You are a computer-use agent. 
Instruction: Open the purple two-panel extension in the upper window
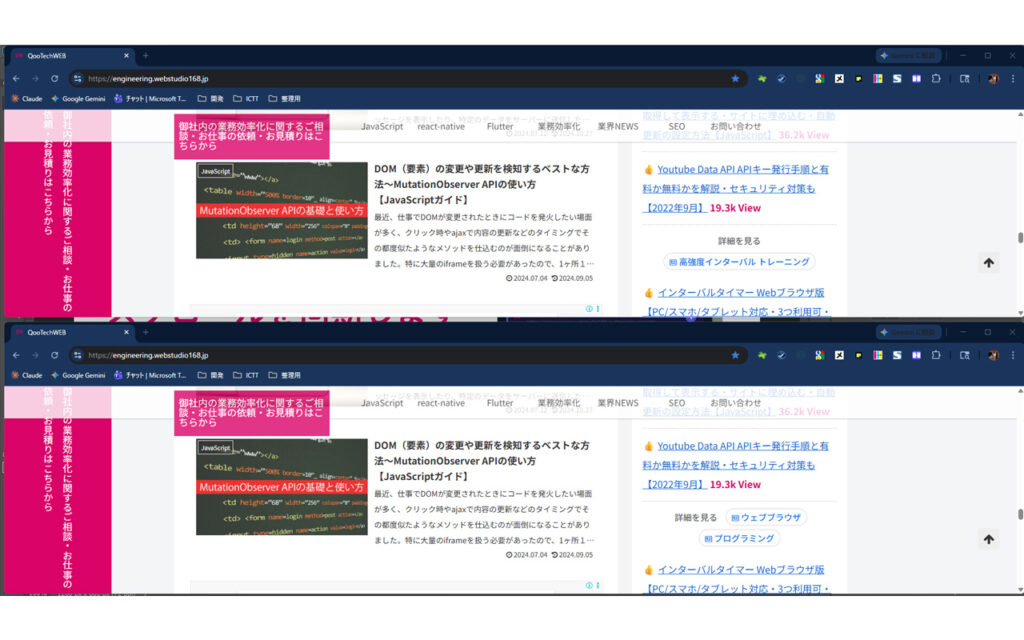click(x=916, y=78)
